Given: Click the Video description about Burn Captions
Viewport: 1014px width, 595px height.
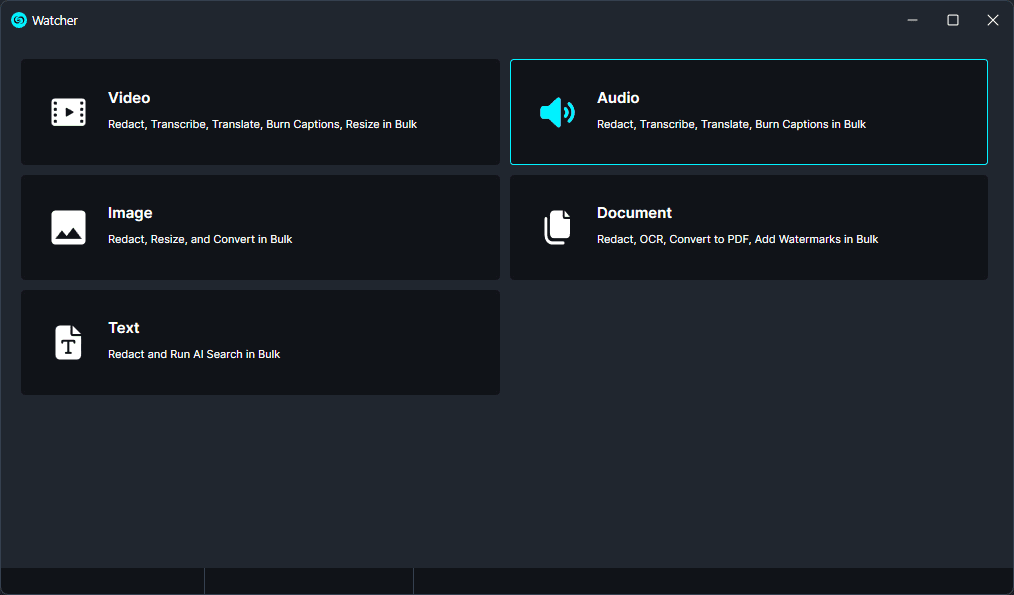Looking at the screenshot, I should [262, 124].
